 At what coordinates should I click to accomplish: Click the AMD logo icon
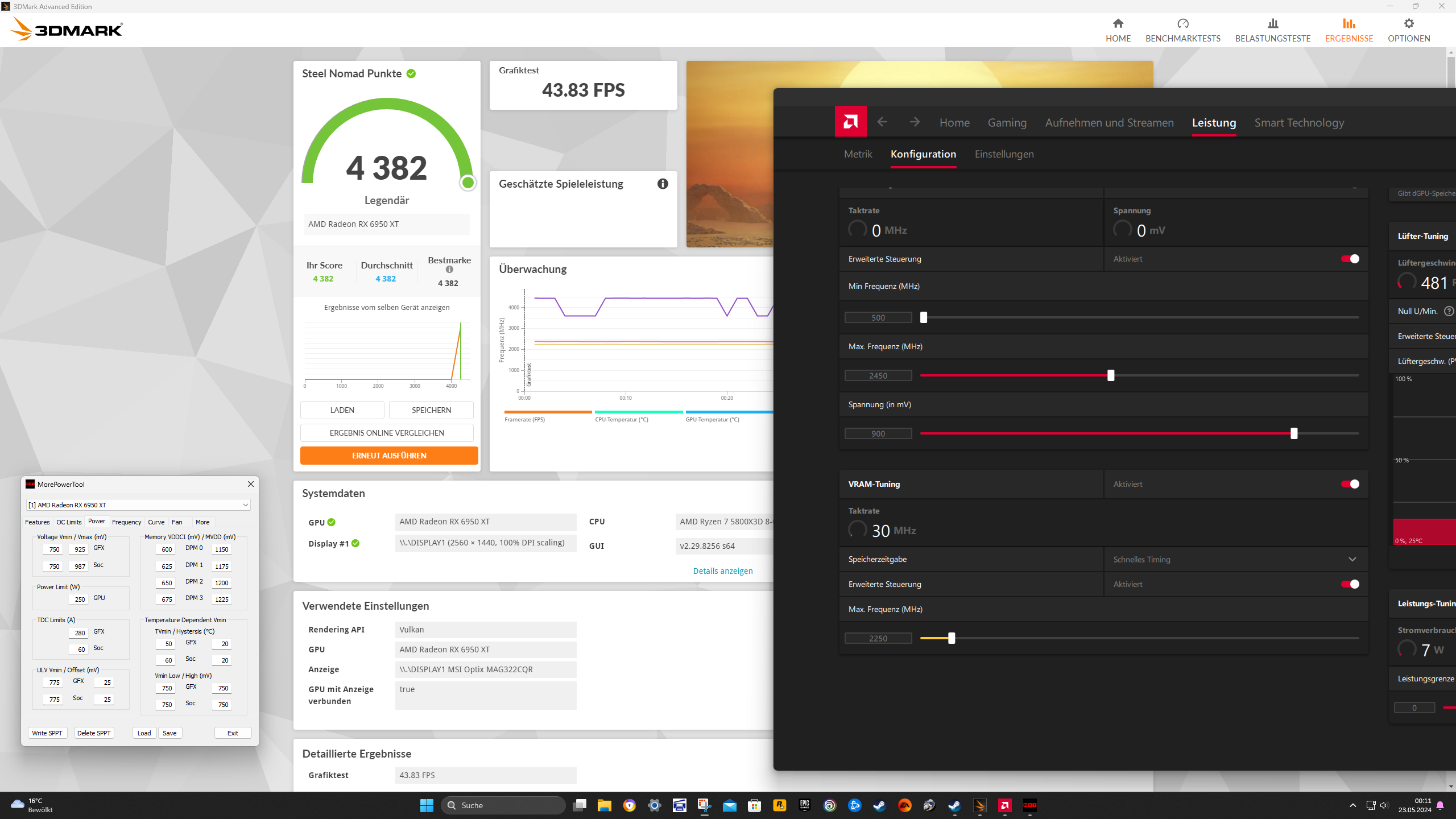pos(850,121)
